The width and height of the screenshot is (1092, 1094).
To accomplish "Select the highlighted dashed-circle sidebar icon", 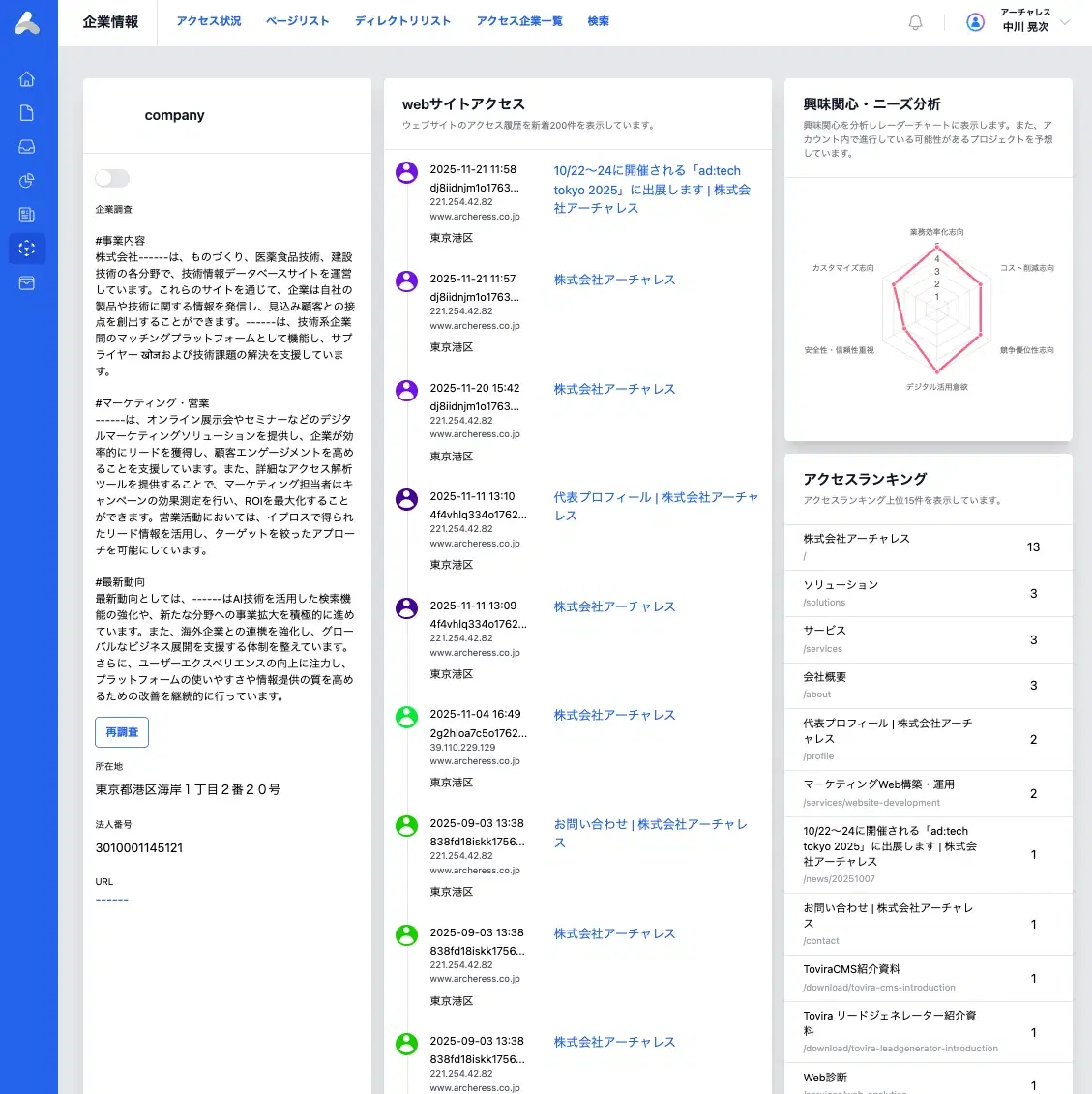I will (27, 249).
